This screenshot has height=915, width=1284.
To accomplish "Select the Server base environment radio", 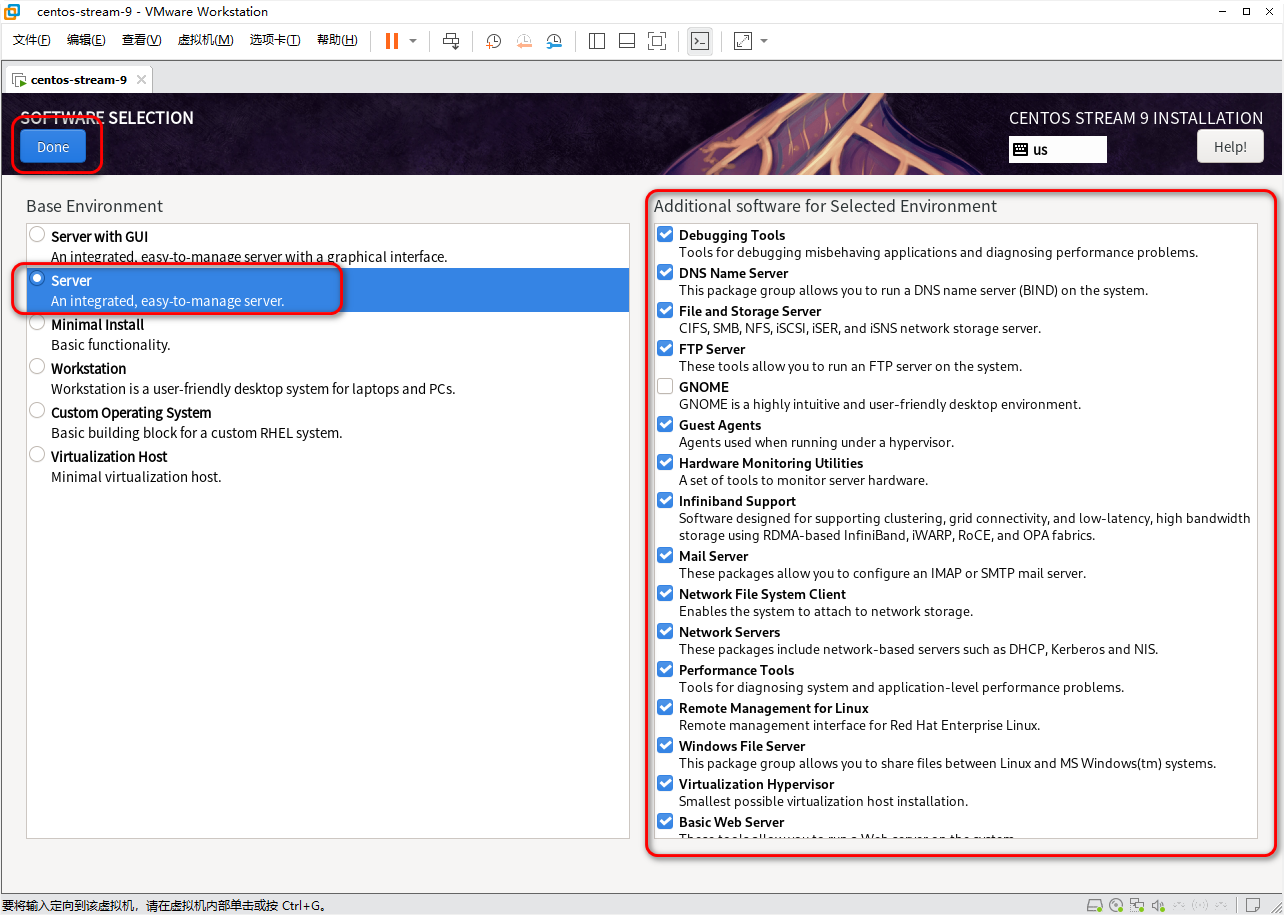I will click(37, 279).
